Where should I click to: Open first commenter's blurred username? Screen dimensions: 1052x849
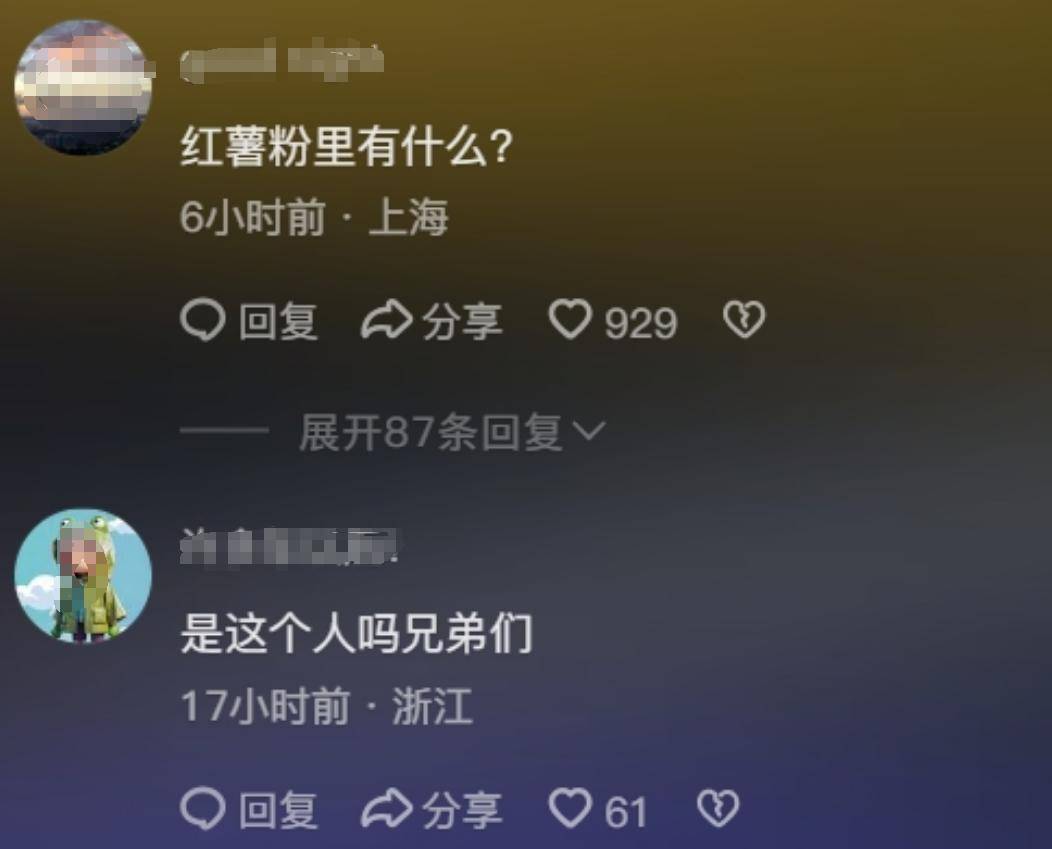coord(282,62)
